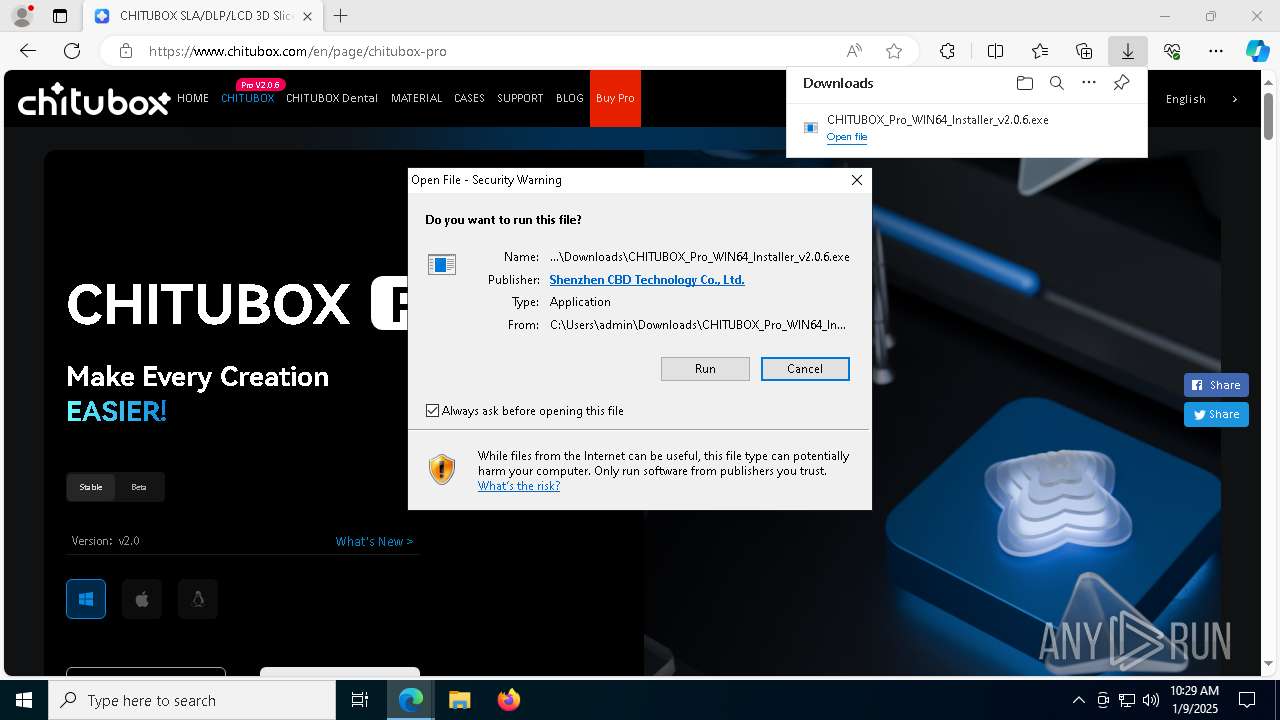
Task: Open the What's New link
Action: [x=374, y=541]
